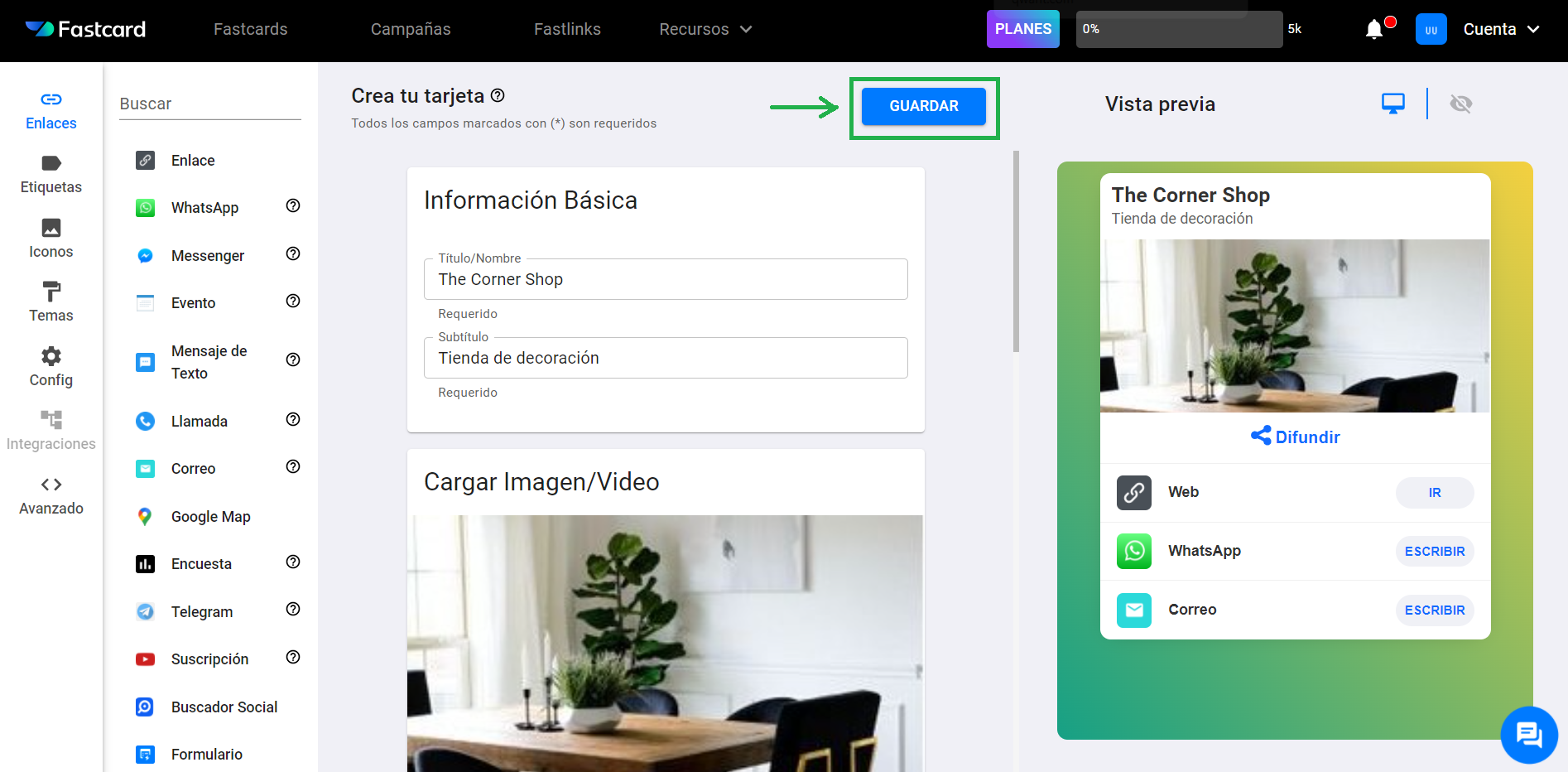Image resolution: width=1568 pixels, height=772 pixels.
Task: Add a Correo element from the list
Action: click(x=193, y=469)
